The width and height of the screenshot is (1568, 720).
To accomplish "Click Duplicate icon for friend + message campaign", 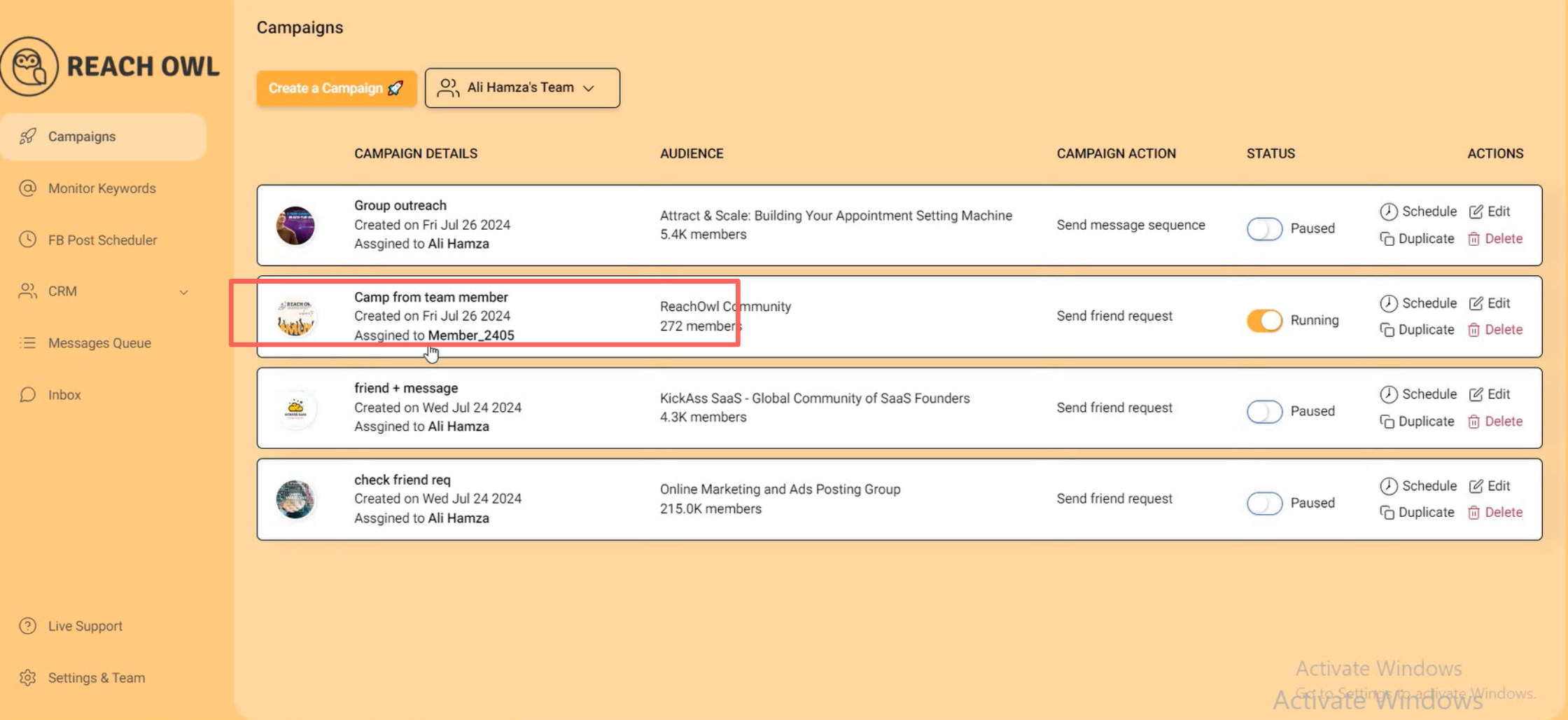I will 1387,422.
